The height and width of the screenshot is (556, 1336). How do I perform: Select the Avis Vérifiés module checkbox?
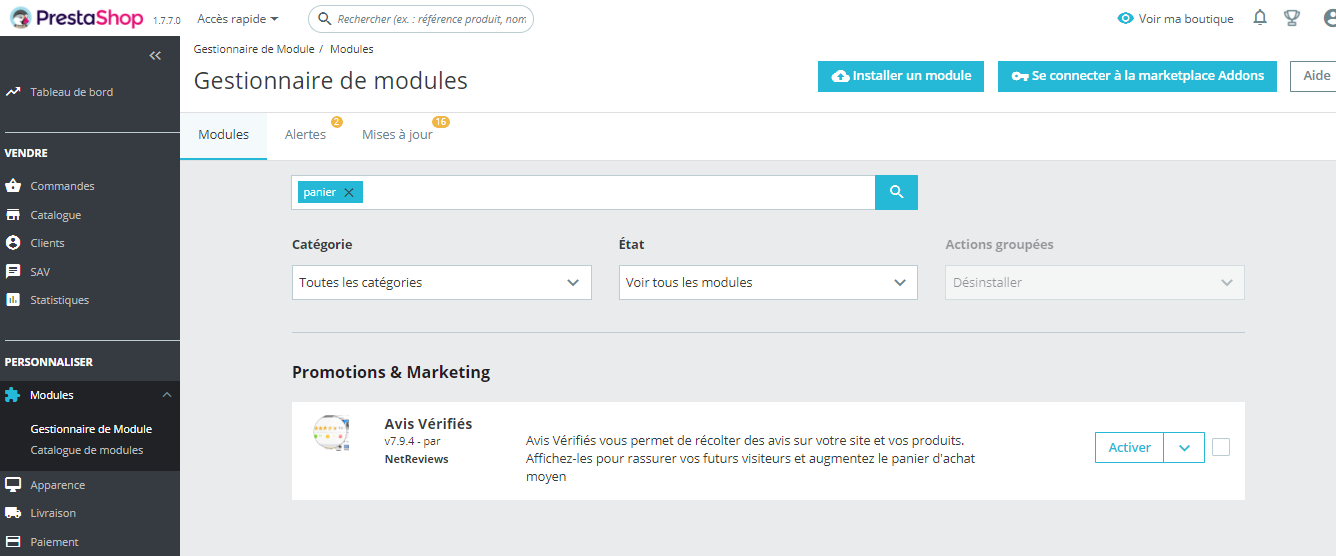tap(1221, 447)
